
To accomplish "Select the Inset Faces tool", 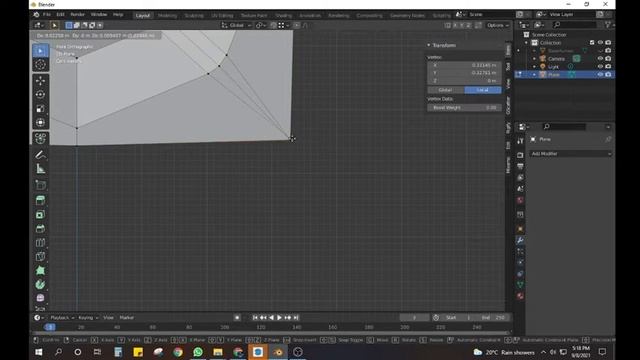I will (40, 215).
